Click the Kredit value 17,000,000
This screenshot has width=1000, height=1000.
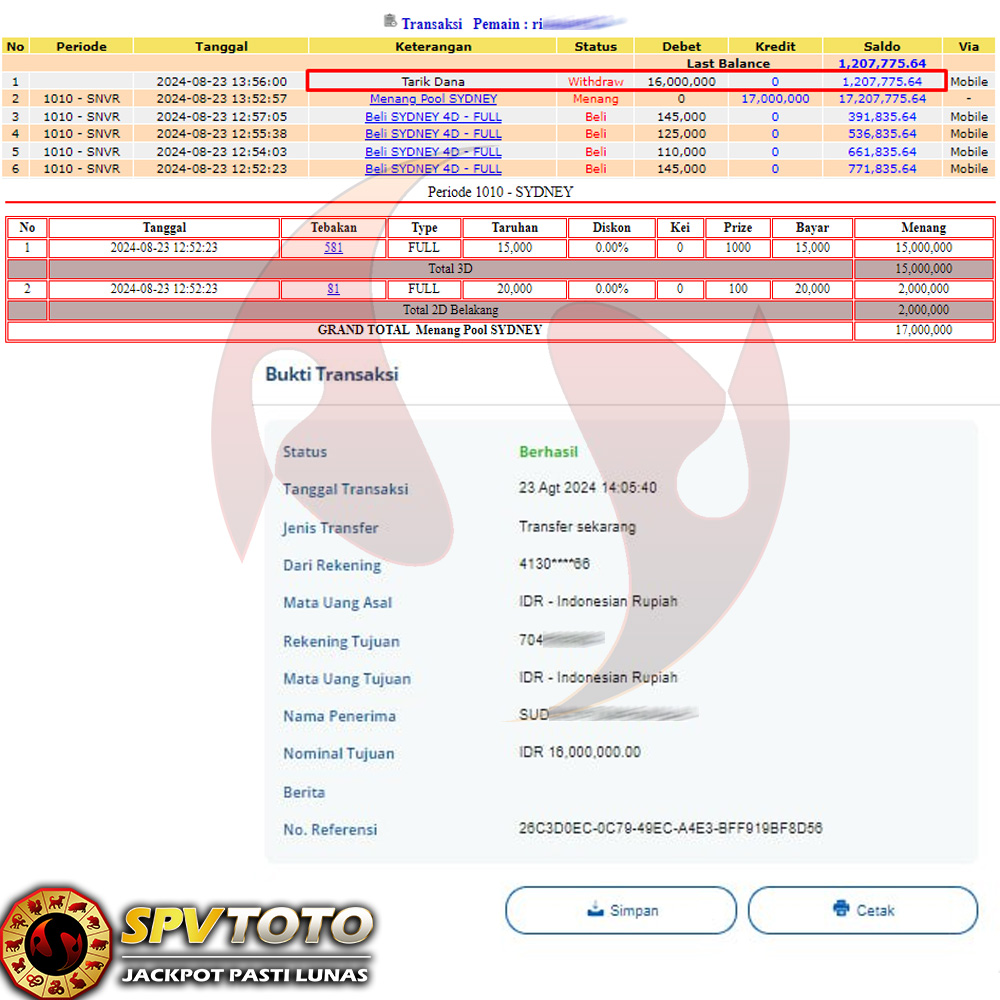coord(775,99)
